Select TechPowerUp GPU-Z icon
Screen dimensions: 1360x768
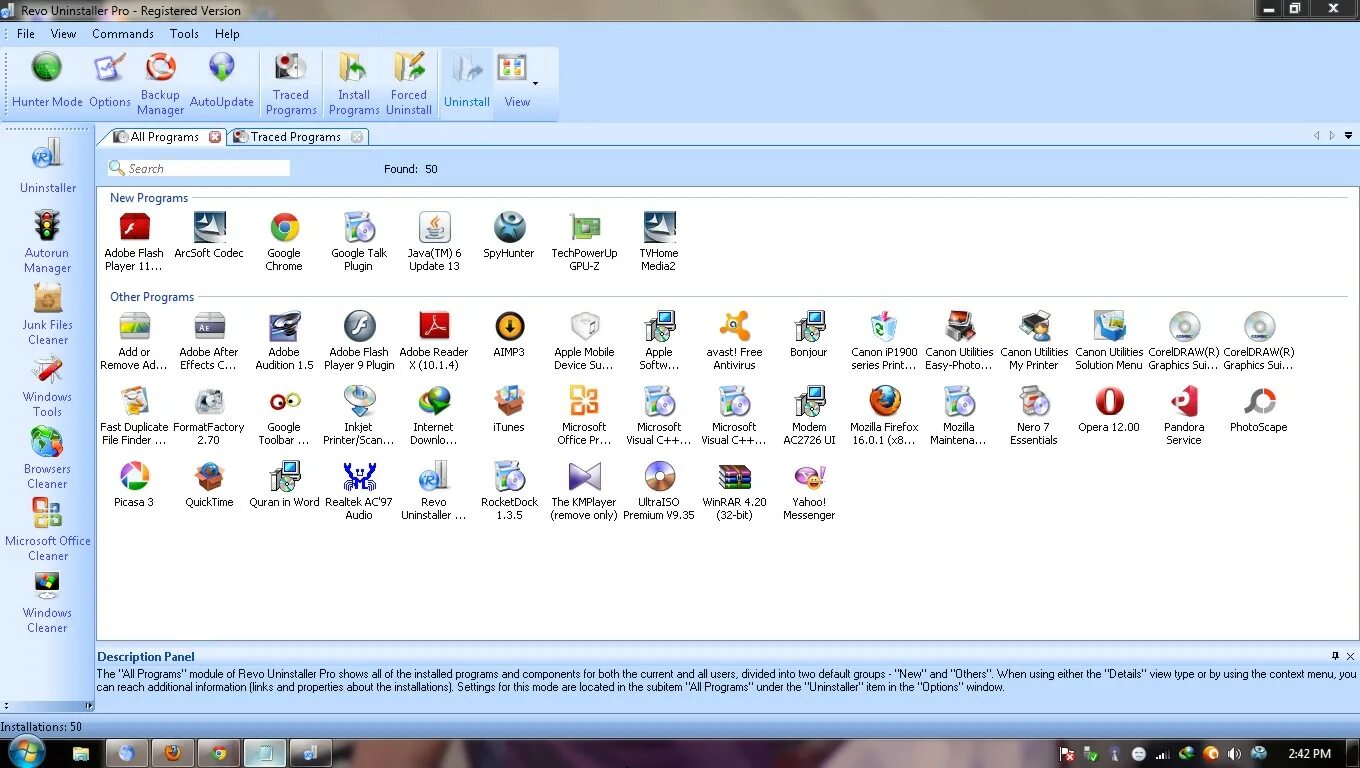coord(584,241)
